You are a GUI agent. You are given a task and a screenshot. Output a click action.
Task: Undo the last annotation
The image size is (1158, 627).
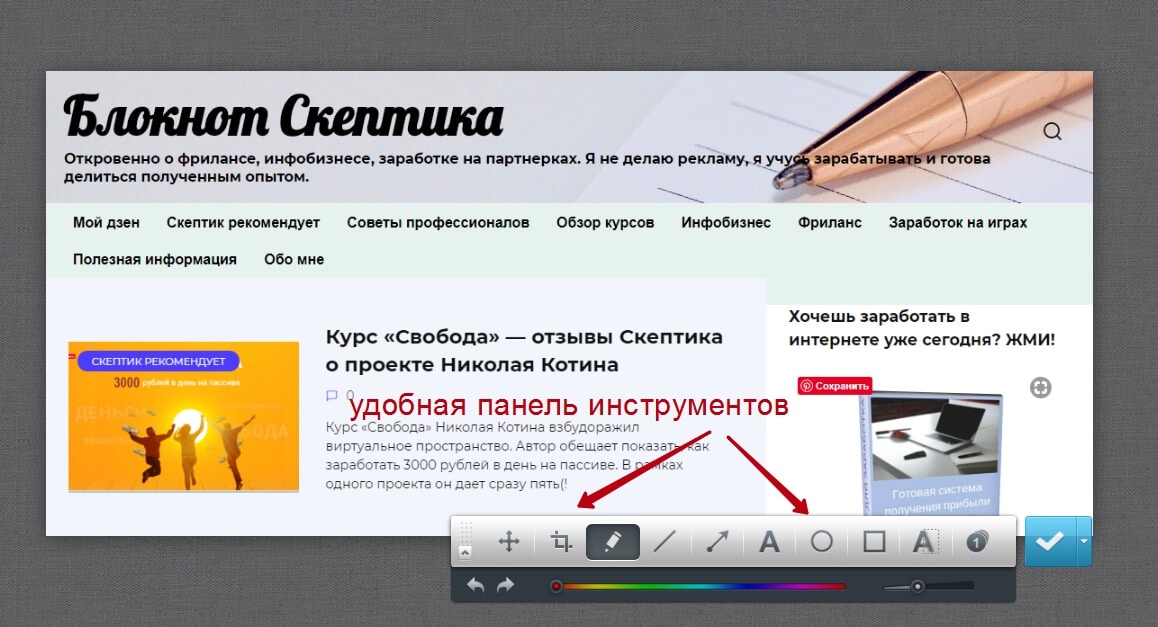click(x=476, y=585)
